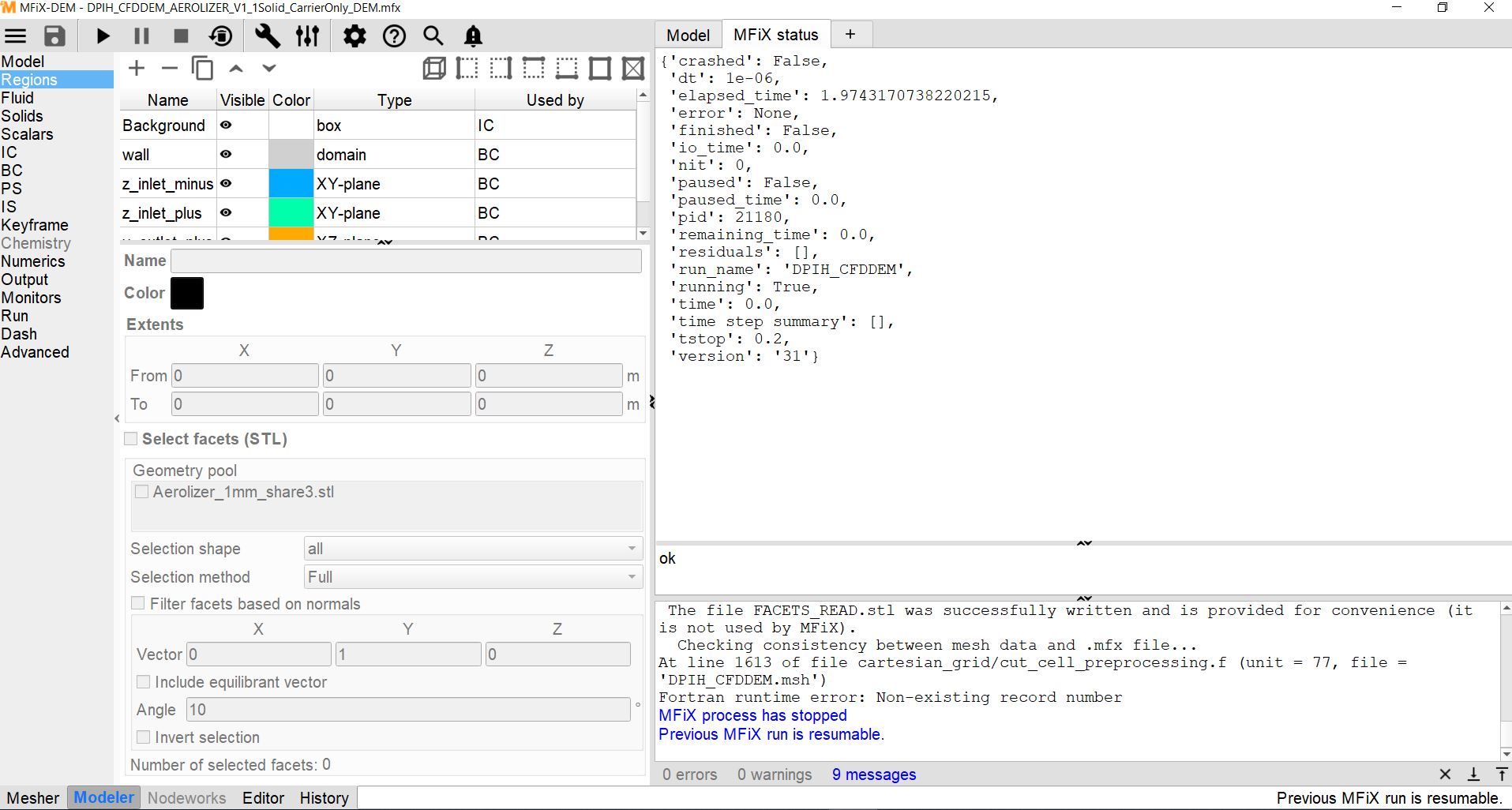The image size is (1512, 810).
Task: Open the Settings gear icon
Action: [355, 36]
